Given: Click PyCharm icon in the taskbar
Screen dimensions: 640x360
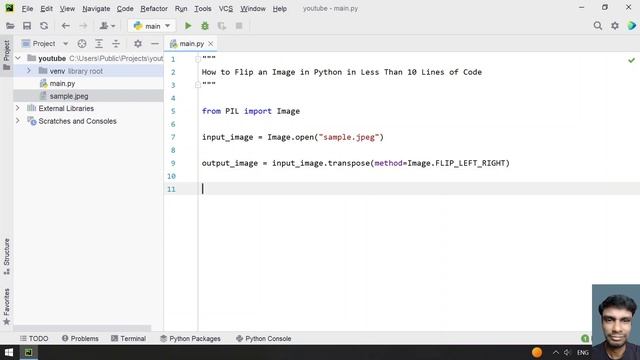Looking at the screenshot, I should pyautogui.click(x=28, y=352).
